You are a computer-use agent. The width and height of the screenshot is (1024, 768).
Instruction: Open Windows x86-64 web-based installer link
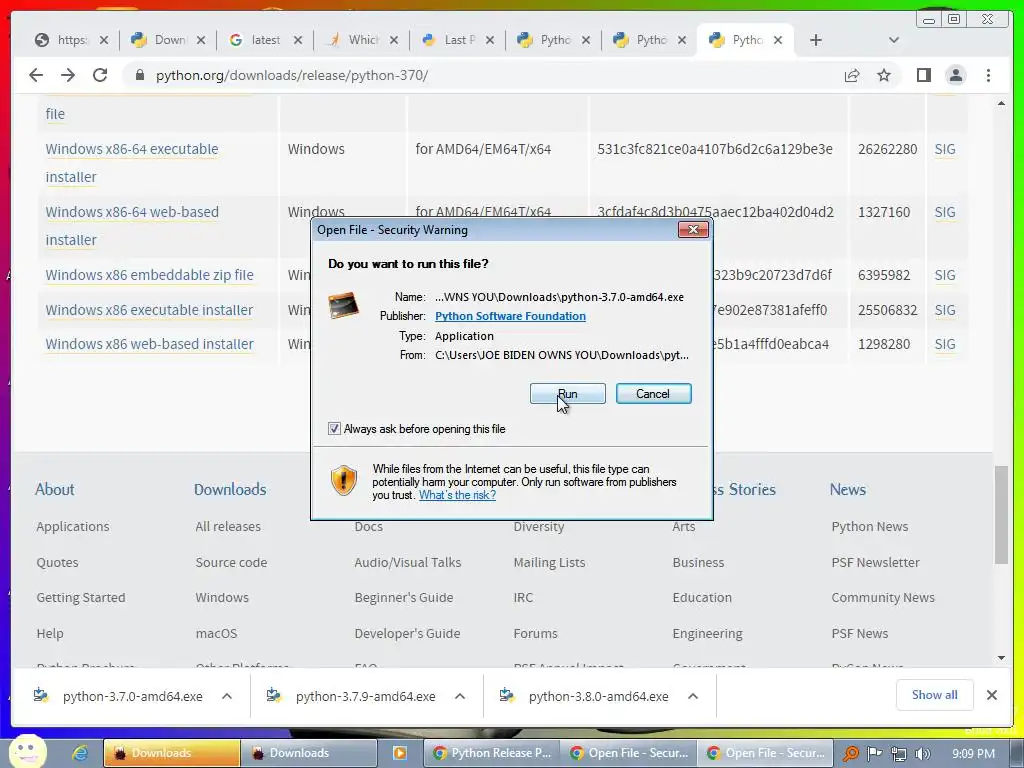(132, 226)
